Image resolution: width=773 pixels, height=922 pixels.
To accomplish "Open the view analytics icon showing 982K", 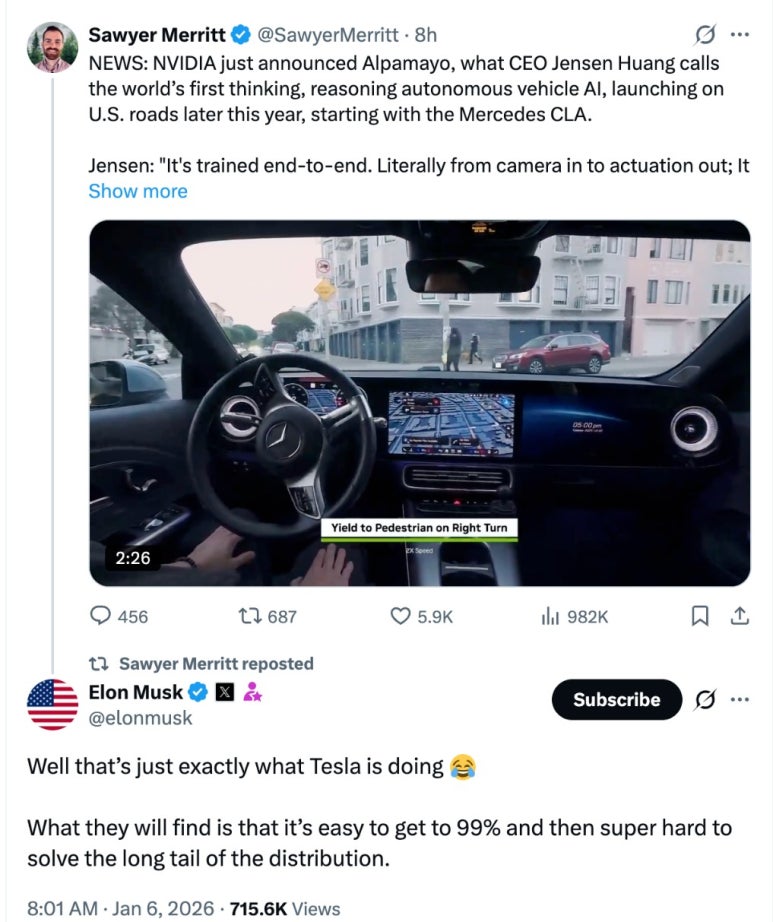I will (549, 616).
